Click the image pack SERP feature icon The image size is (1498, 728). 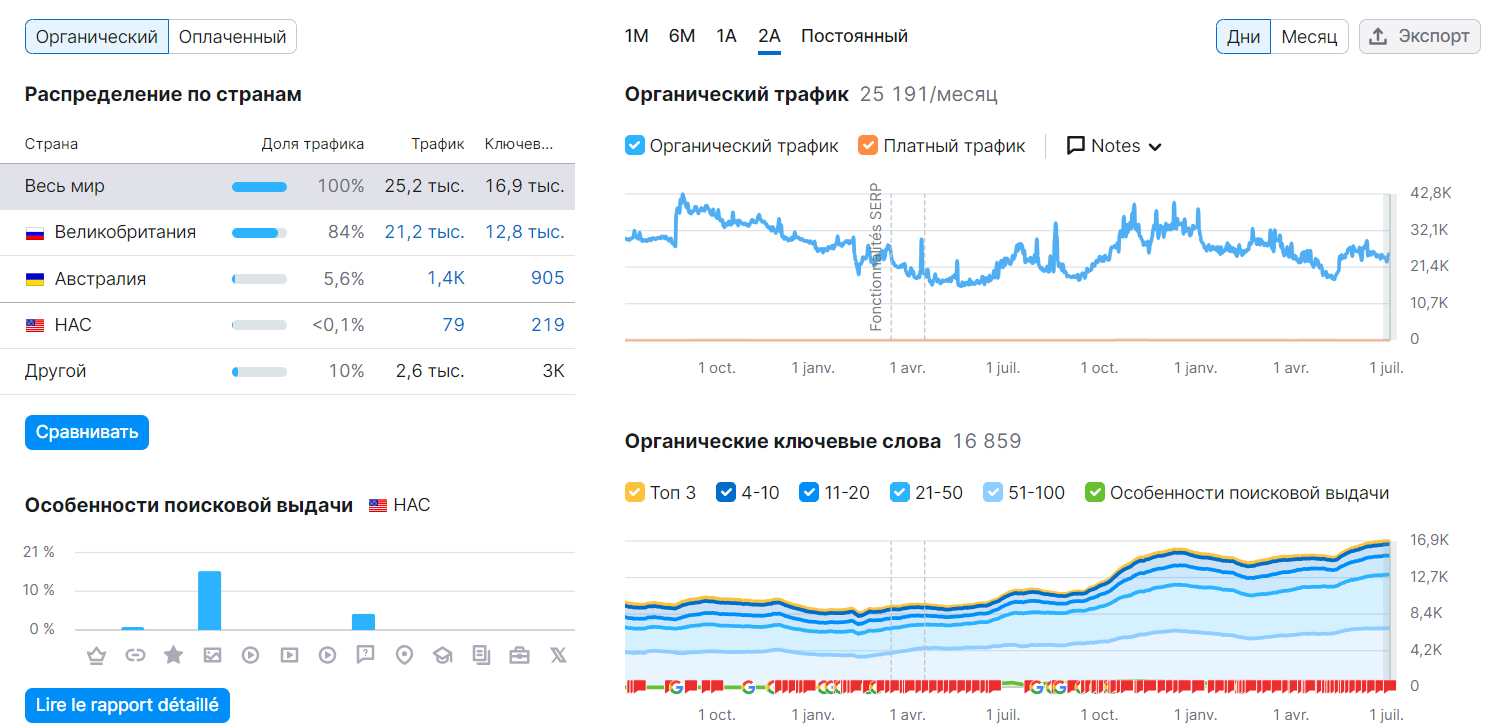212,655
